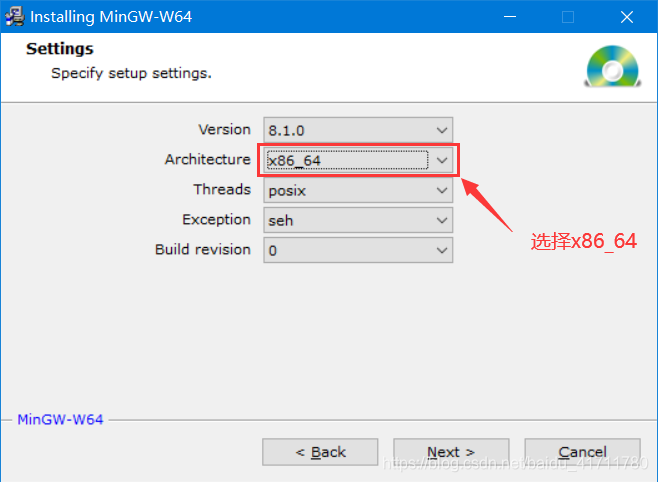Minimize the Installing MinGW-W64 window

[x=510, y=17]
